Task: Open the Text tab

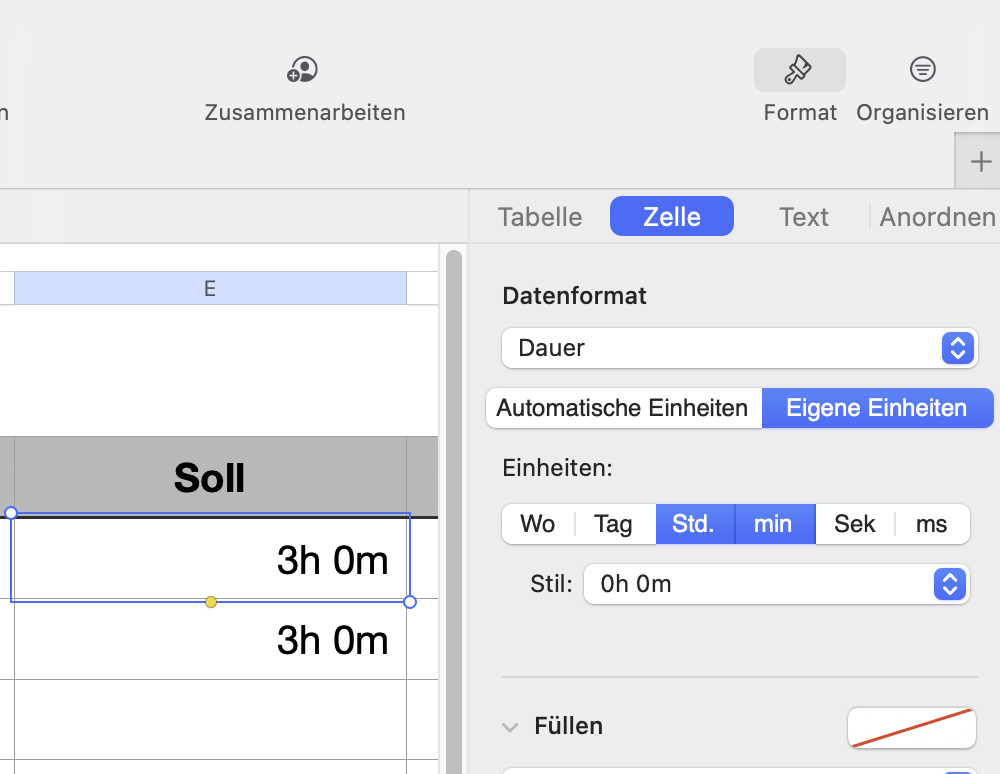Action: tap(804, 217)
